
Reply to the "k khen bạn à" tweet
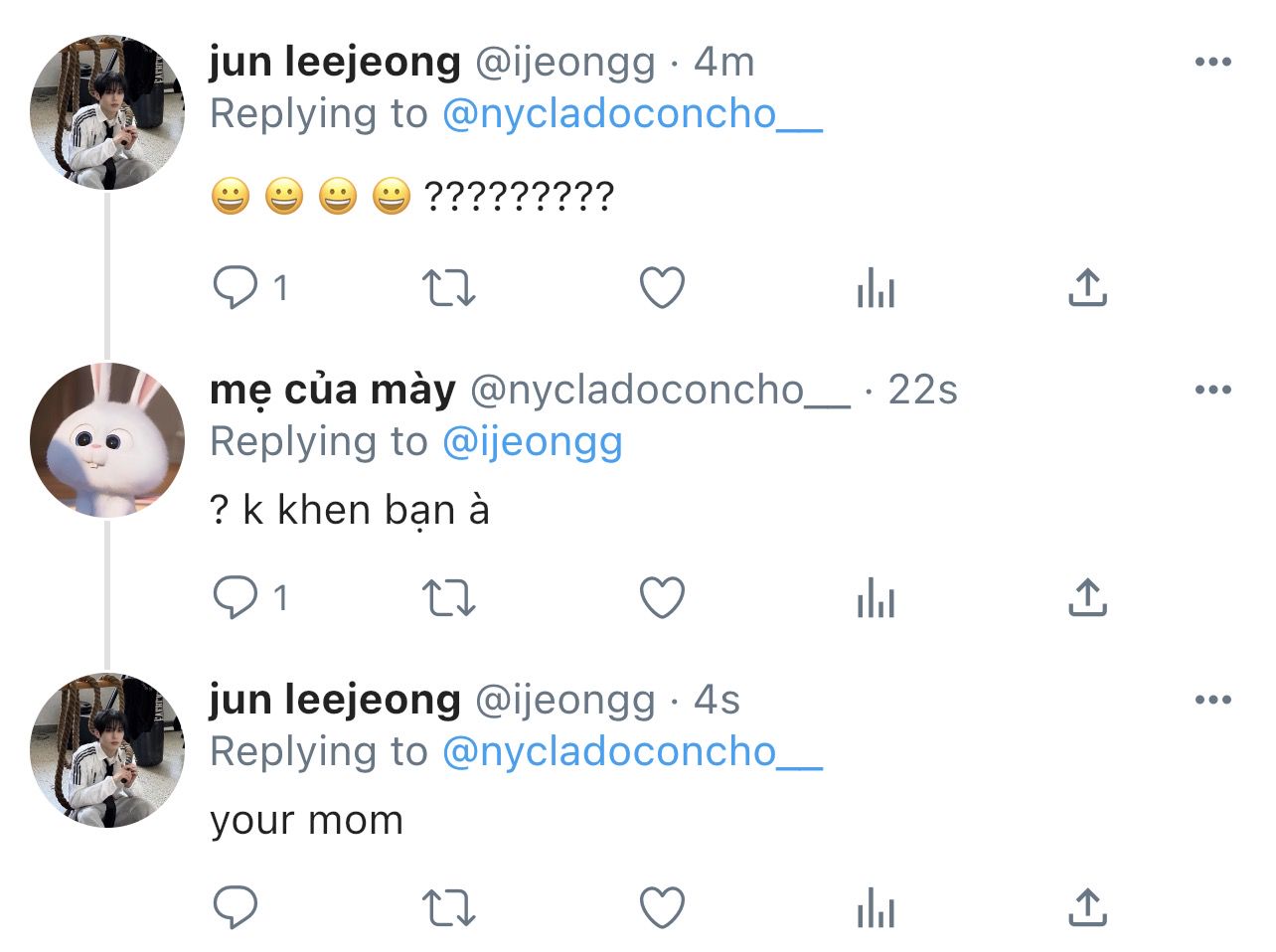point(236,598)
